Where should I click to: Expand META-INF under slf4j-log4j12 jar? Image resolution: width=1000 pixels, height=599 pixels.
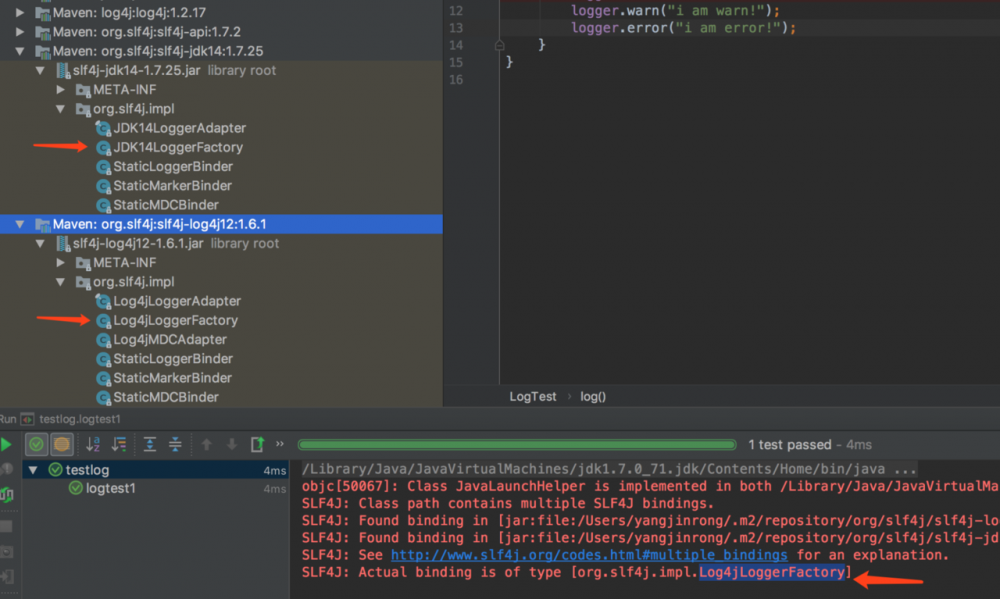coord(61,263)
